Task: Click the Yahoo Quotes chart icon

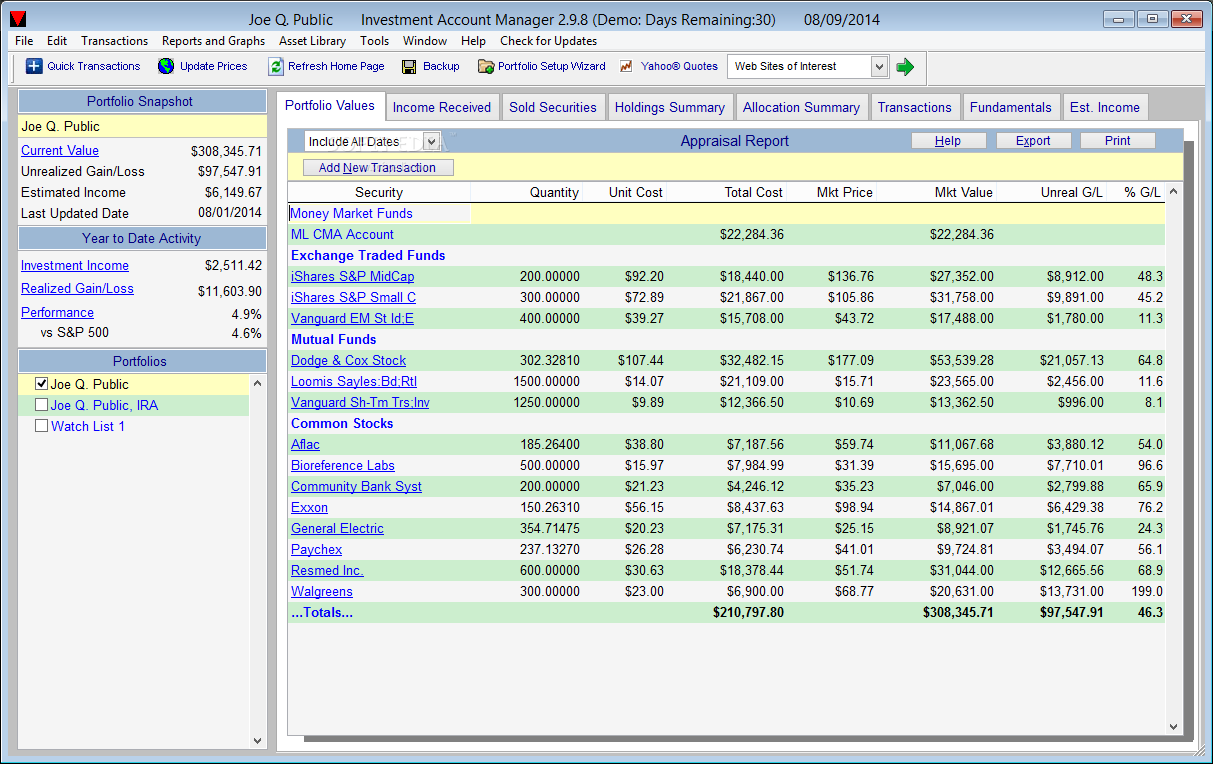Action: (x=627, y=66)
